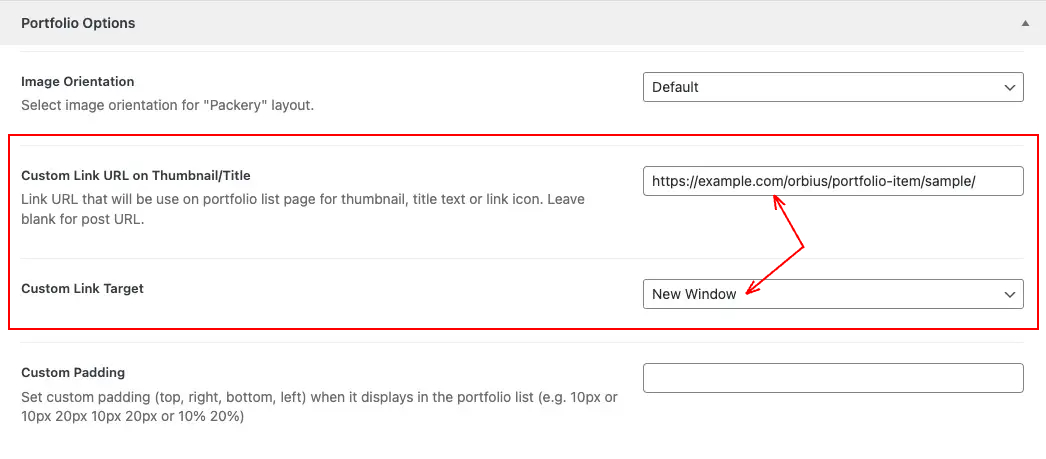Click the Custom Link Target chevron arrow
The image size is (1046, 459).
(1009, 294)
